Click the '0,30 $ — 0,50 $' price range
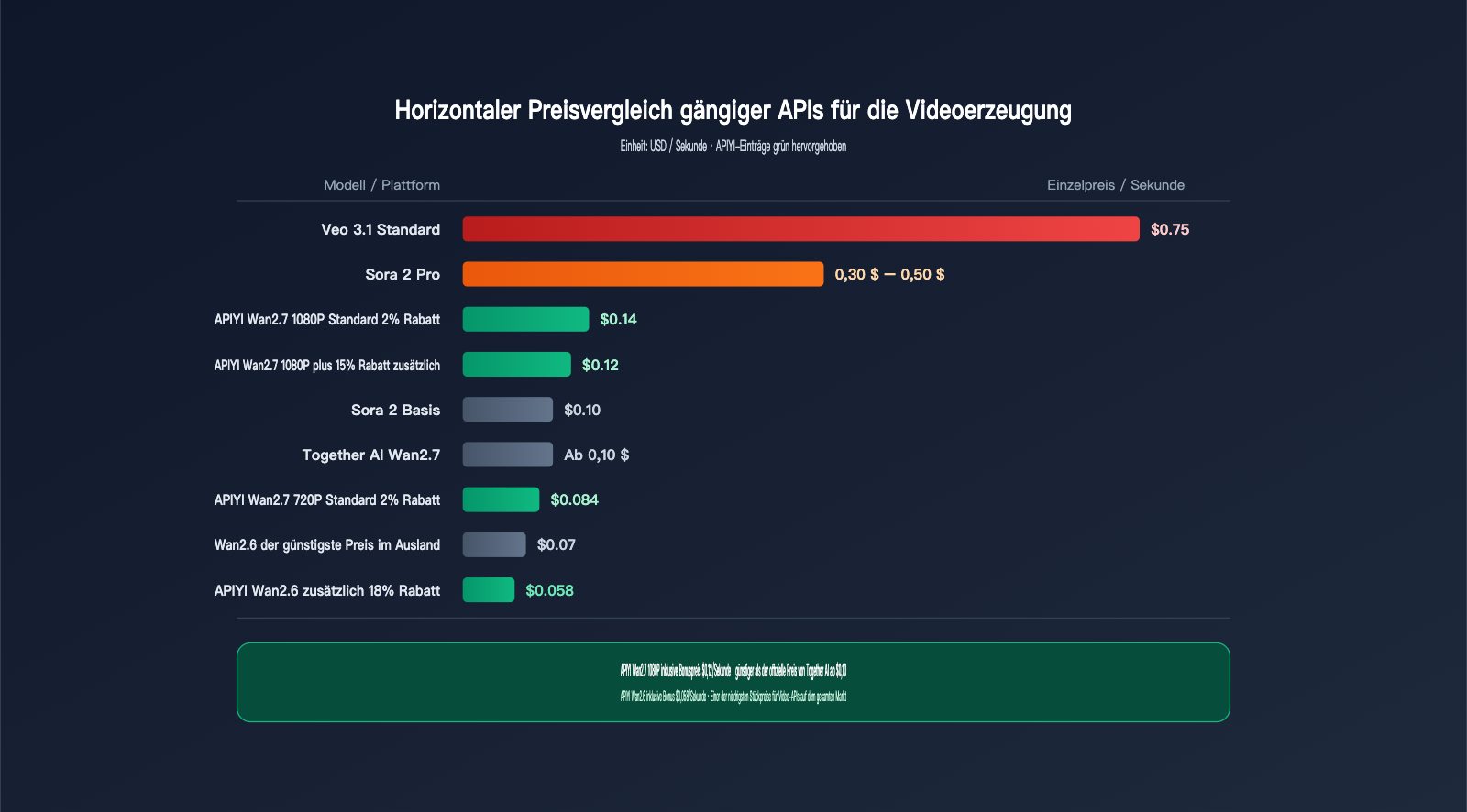The image size is (1467, 812). point(889,274)
